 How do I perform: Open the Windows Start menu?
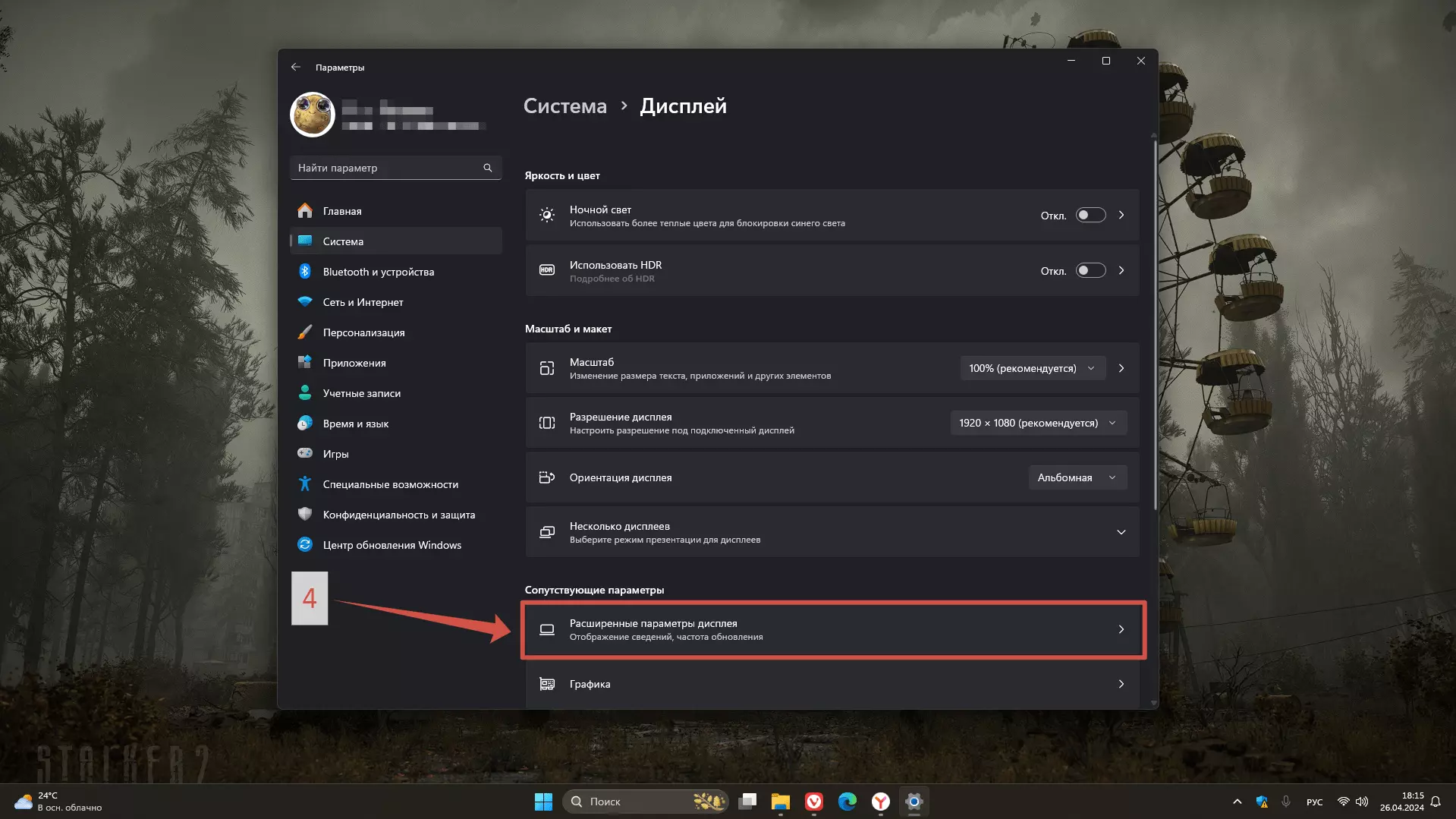(x=543, y=802)
